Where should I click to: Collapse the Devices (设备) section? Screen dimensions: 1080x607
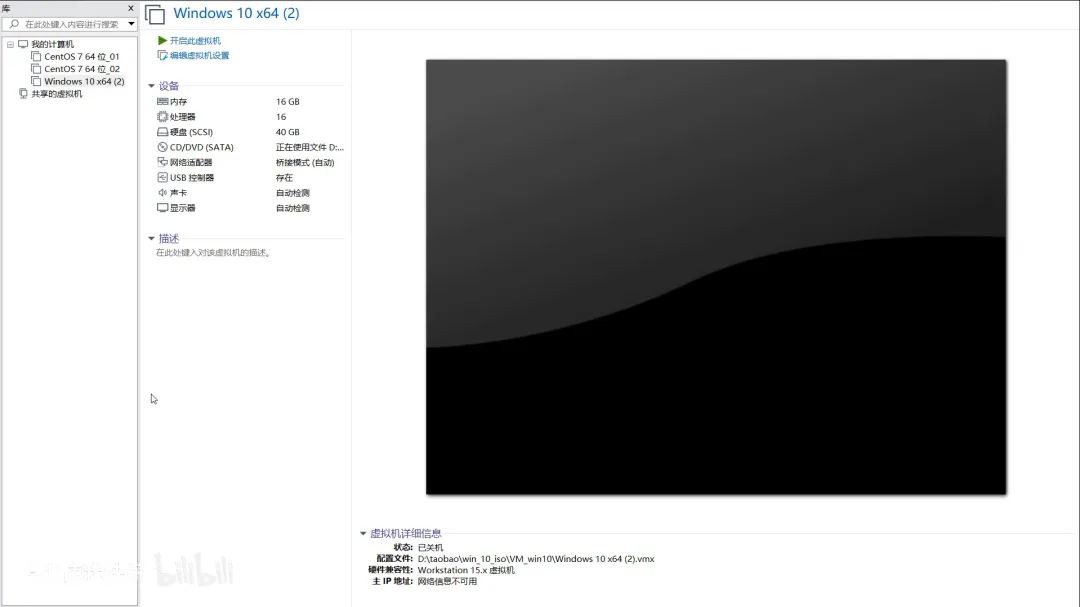pos(152,86)
